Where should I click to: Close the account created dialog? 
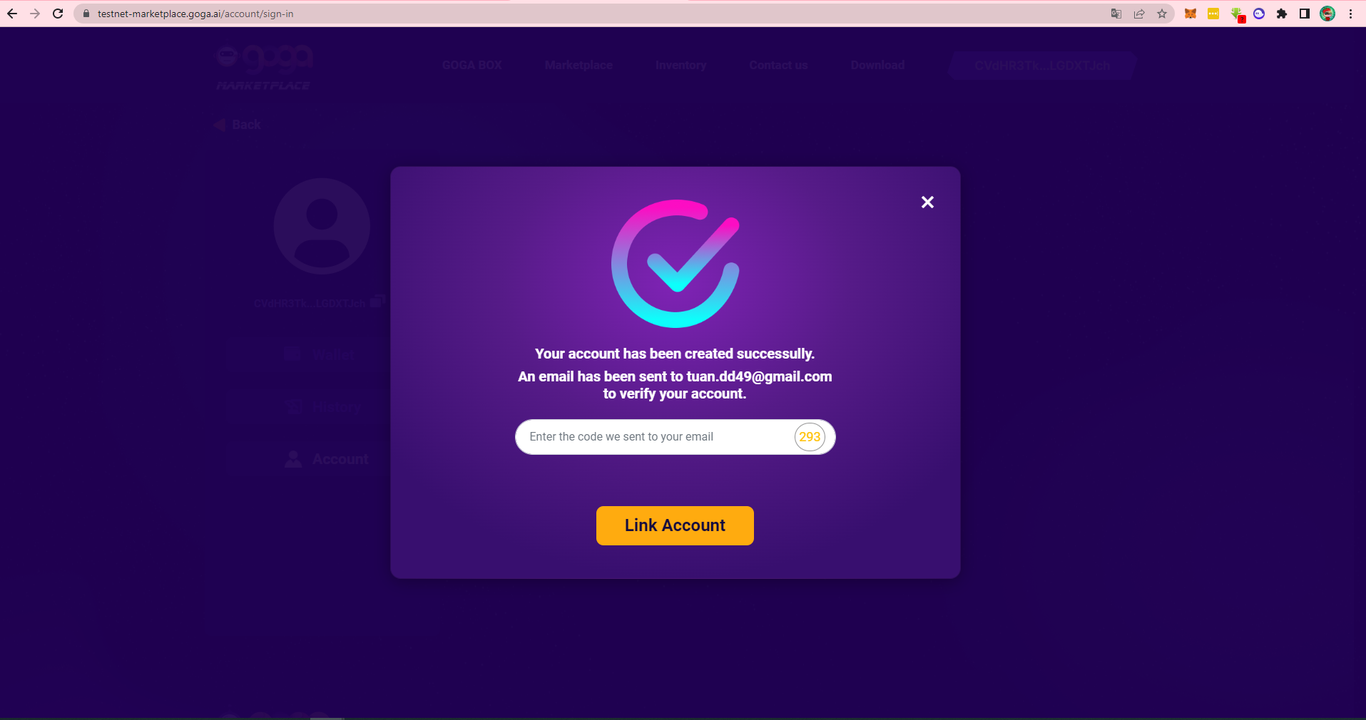[927, 202]
